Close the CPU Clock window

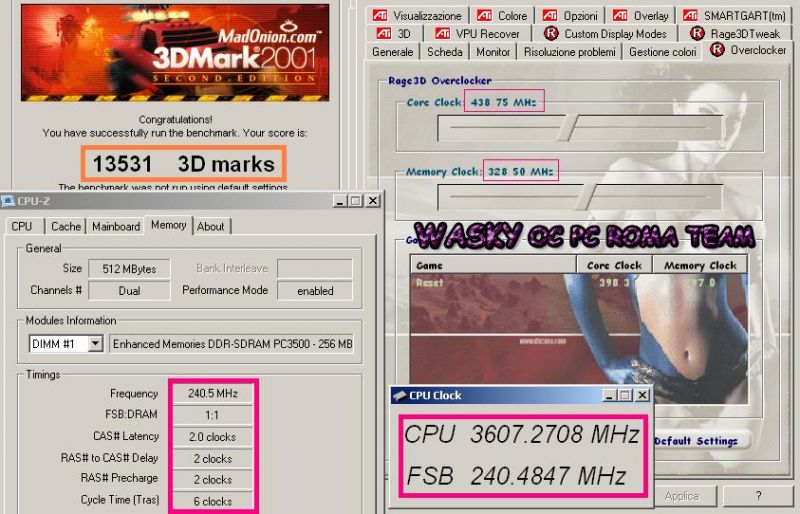pyautogui.click(x=642, y=395)
